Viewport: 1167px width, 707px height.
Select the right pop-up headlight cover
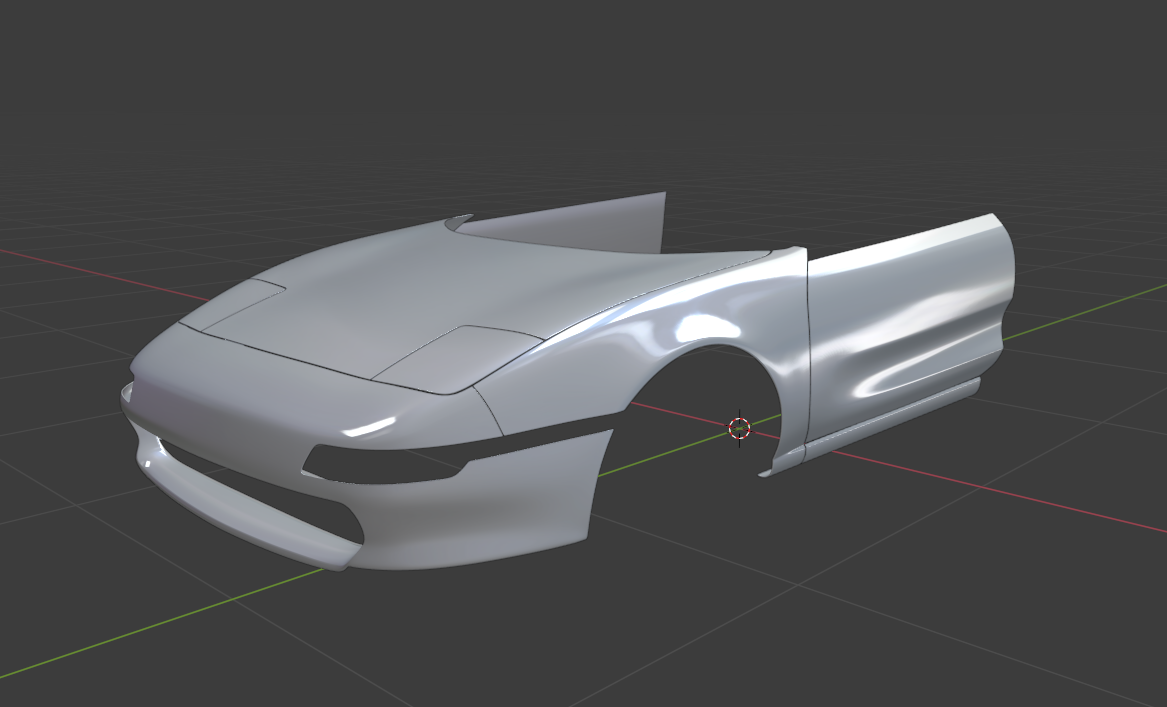tap(458, 359)
